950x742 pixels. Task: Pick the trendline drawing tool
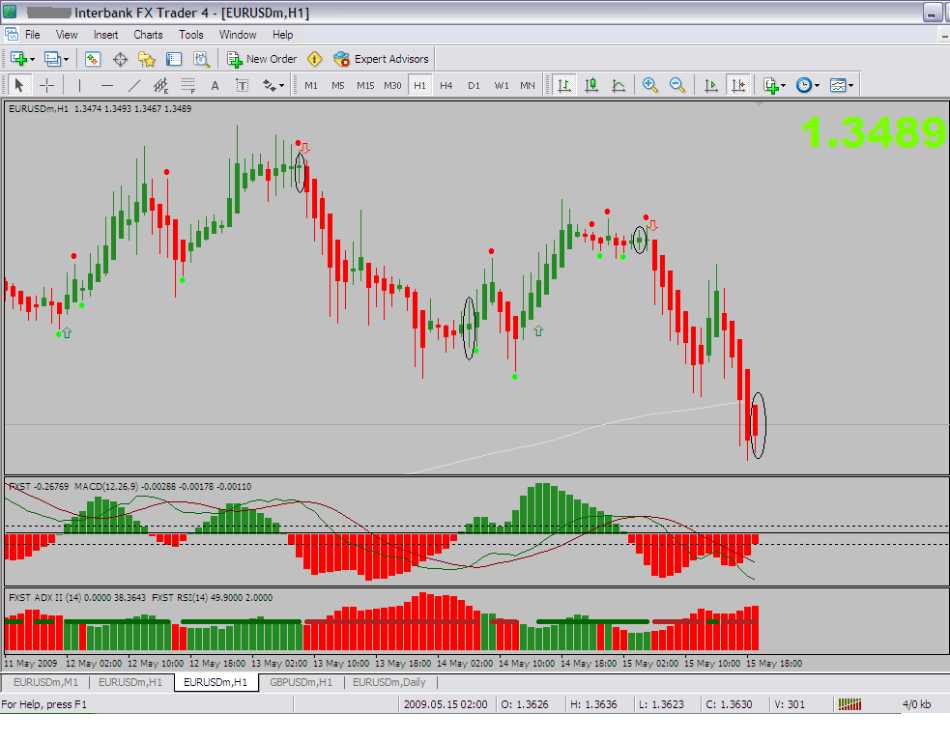click(134, 86)
